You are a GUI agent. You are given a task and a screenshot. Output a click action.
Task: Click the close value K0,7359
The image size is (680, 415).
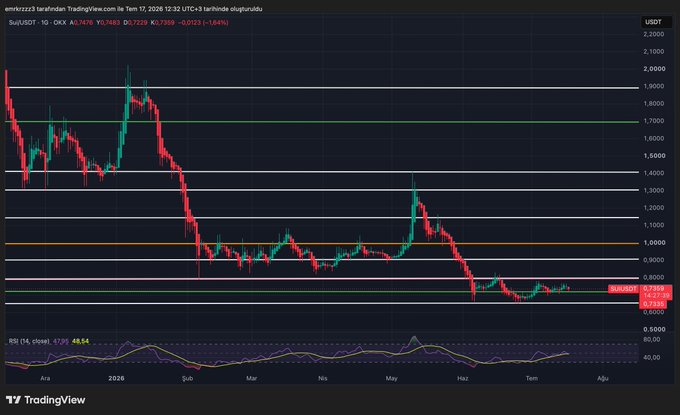(163, 23)
